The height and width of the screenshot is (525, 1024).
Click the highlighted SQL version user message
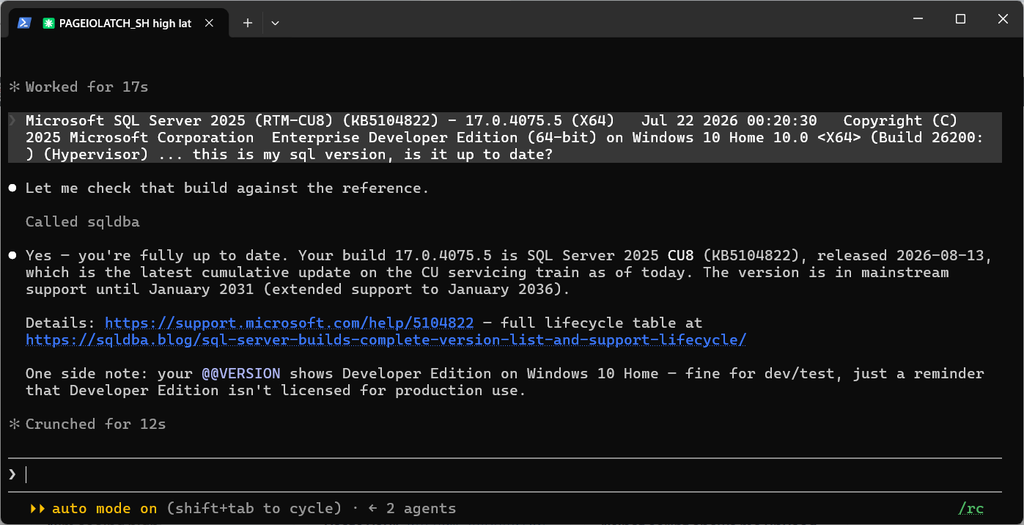505,138
